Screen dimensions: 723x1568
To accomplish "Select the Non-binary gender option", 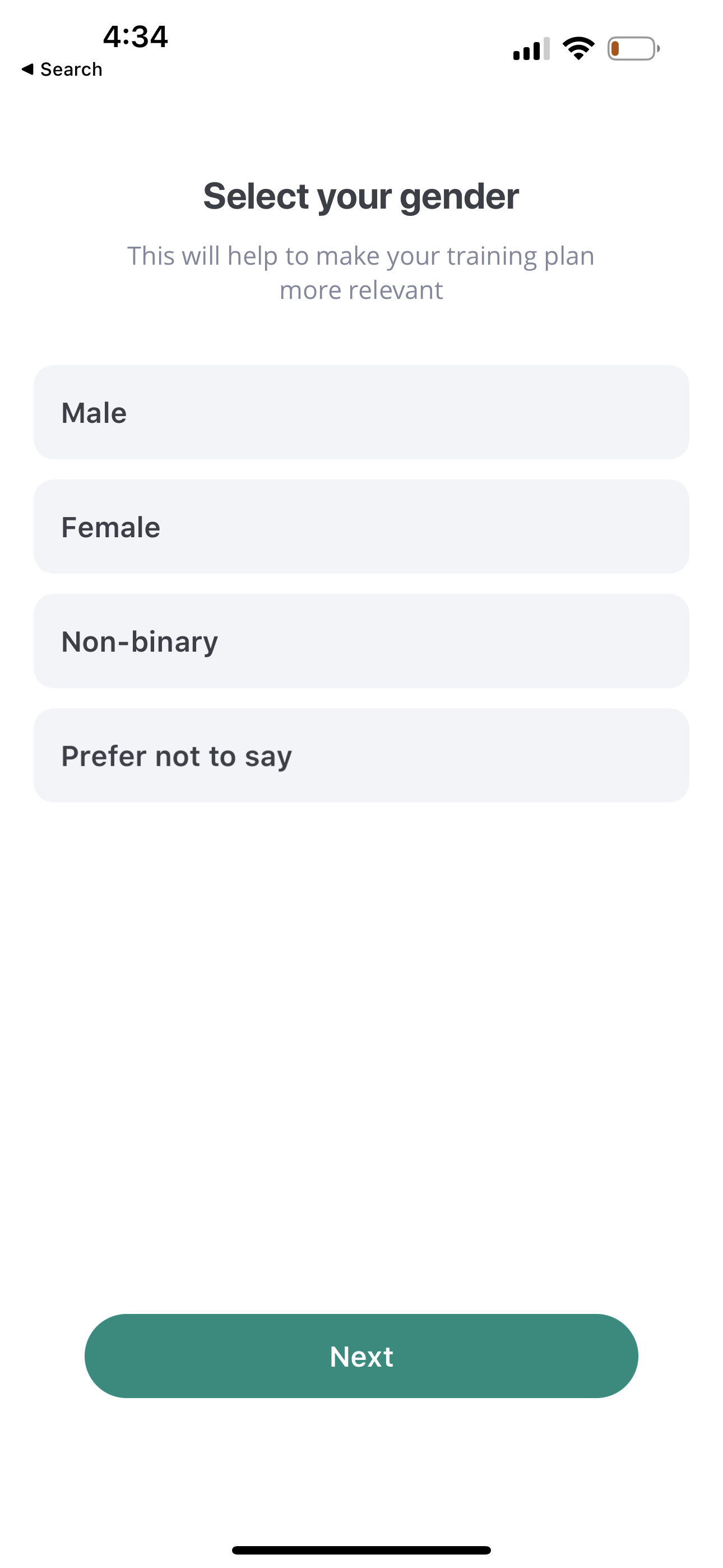I will [x=361, y=642].
